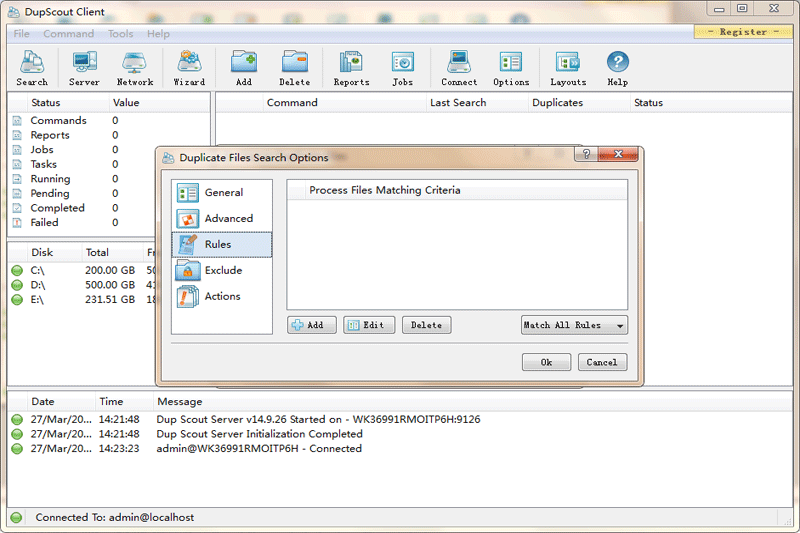Open the Command menu
The height and width of the screenshot is (533, 800).
tap(68, 34)
